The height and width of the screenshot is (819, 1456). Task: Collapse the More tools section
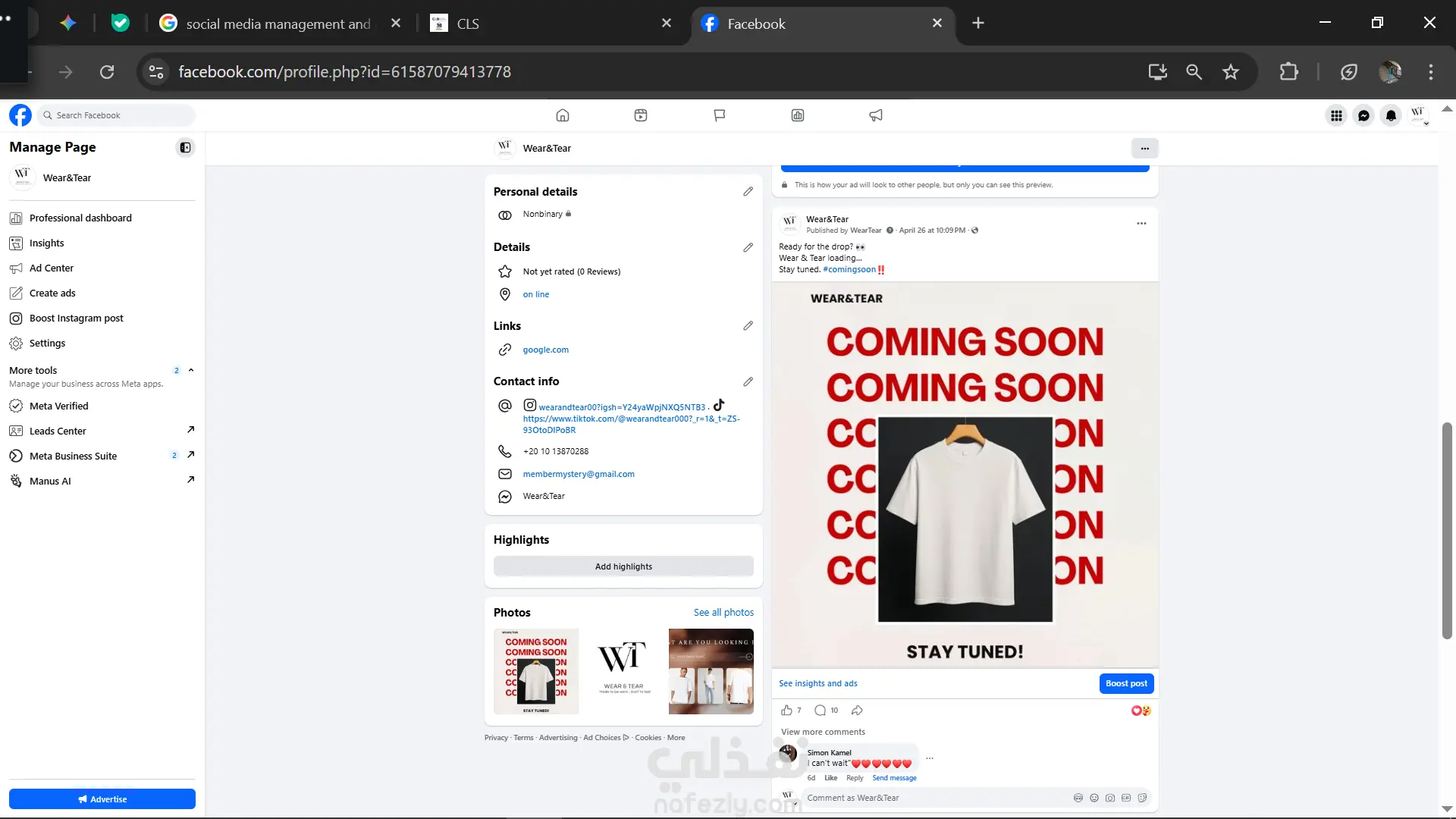pos(191,370)
